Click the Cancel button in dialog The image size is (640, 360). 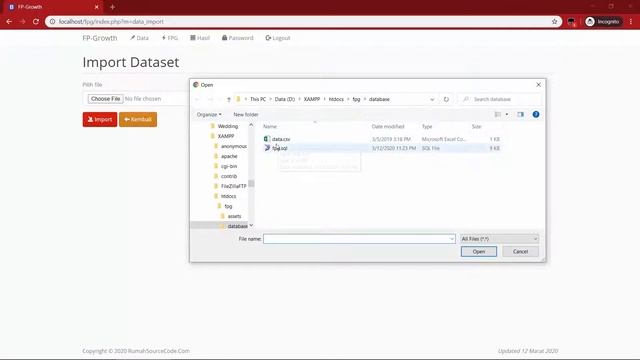click(520, 251)
